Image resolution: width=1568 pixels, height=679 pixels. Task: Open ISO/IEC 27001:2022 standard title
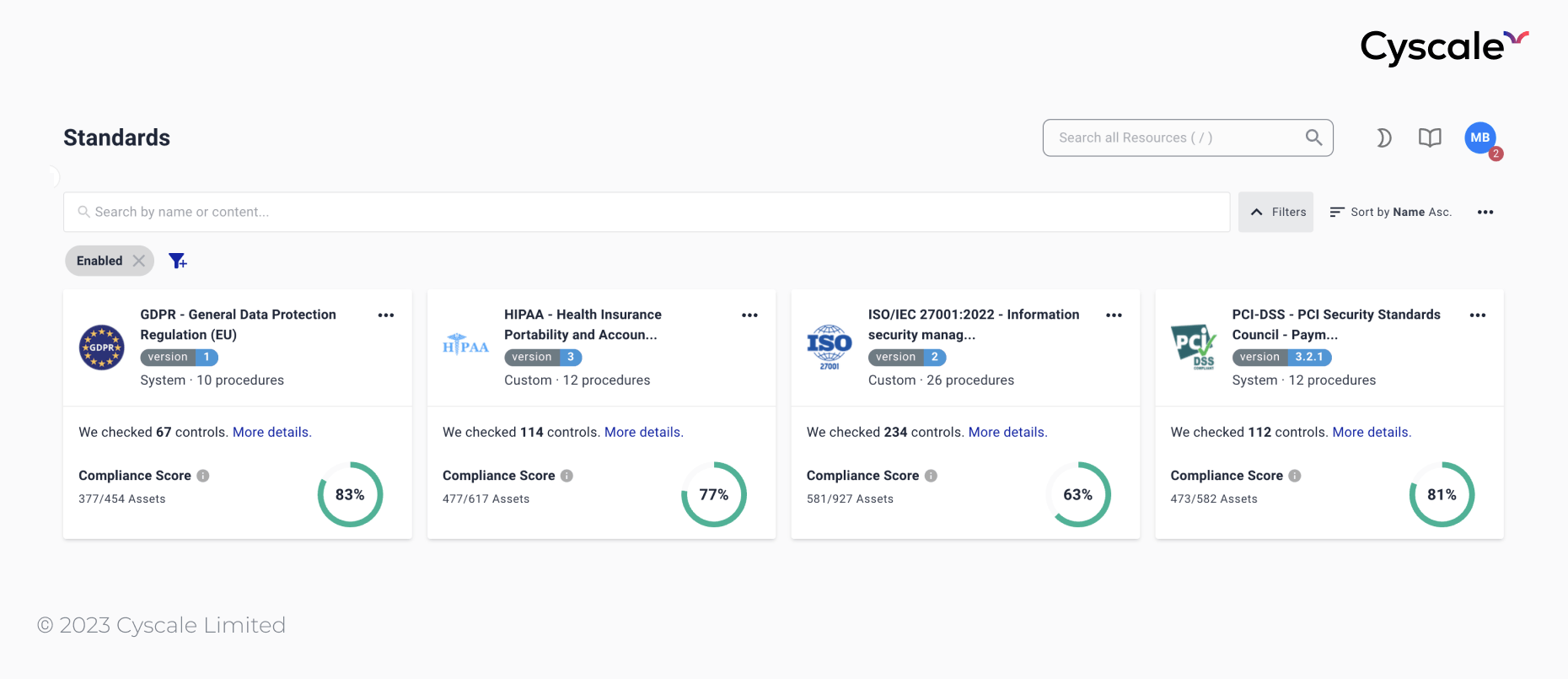coord(974,325)
